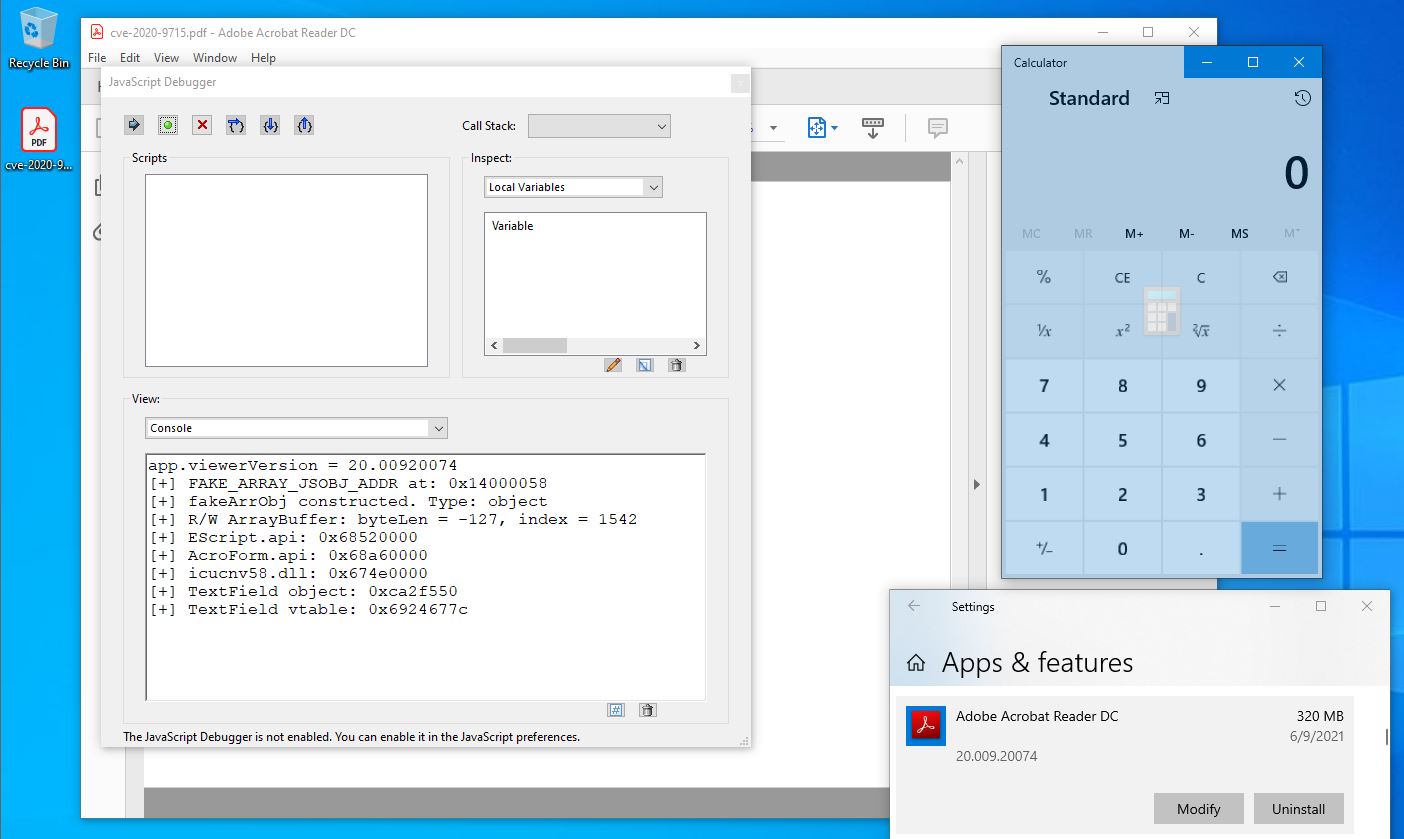
Task: Toggle sign with the +/- calculator key
Action: [x=1044, y=548]
